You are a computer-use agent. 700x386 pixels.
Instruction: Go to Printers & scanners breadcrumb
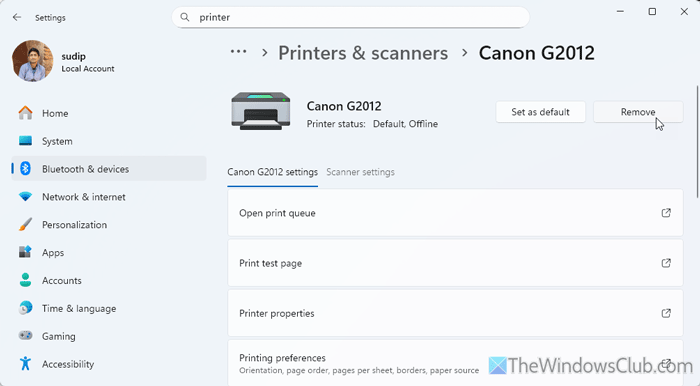point(363,53)
